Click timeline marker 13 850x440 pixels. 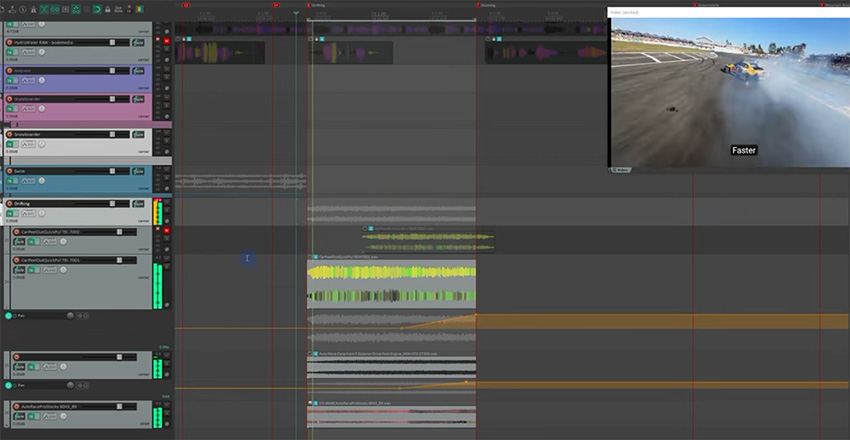click(x=186, y=5)
